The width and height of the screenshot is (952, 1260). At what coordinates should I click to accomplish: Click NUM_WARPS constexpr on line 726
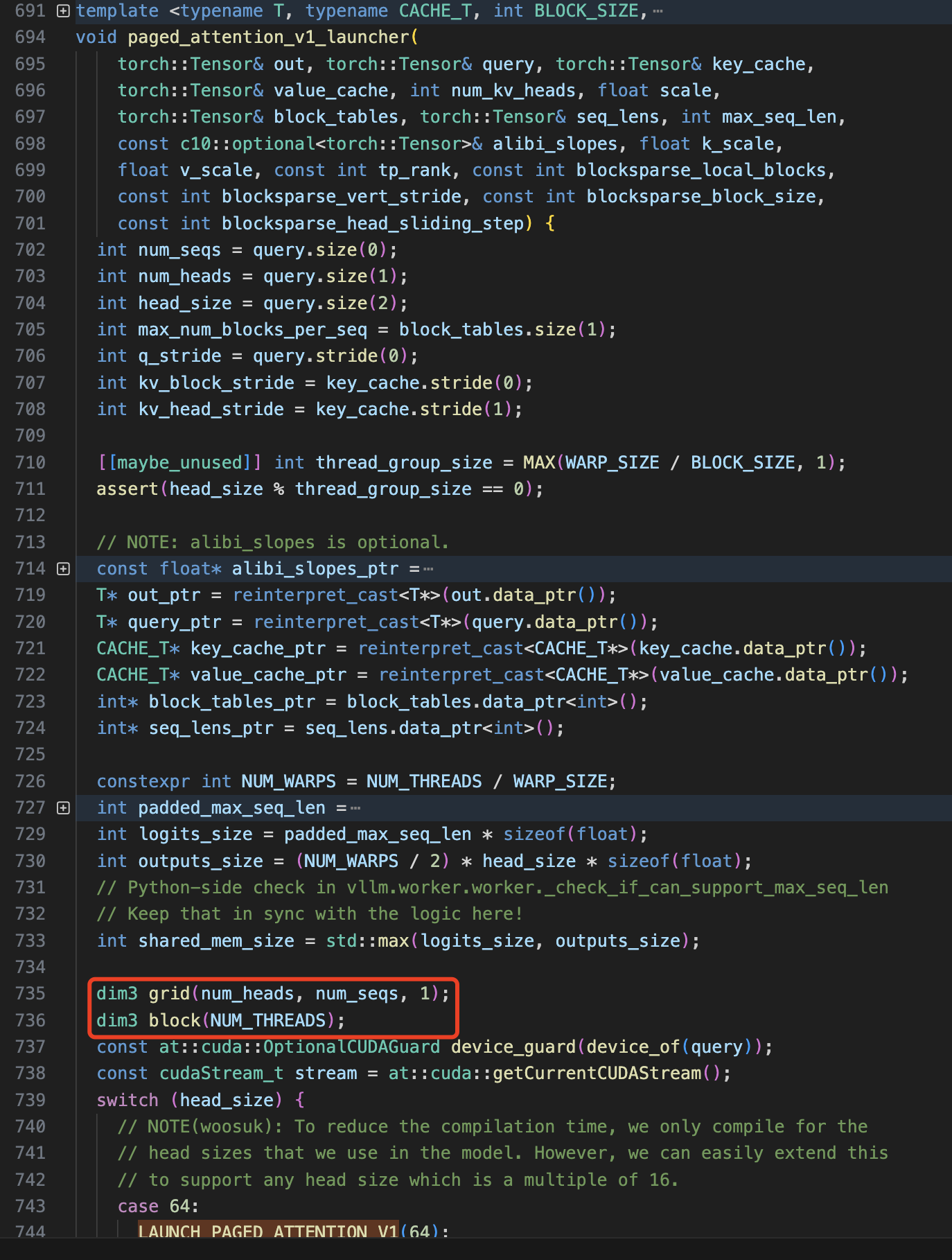tap(288, 781)
